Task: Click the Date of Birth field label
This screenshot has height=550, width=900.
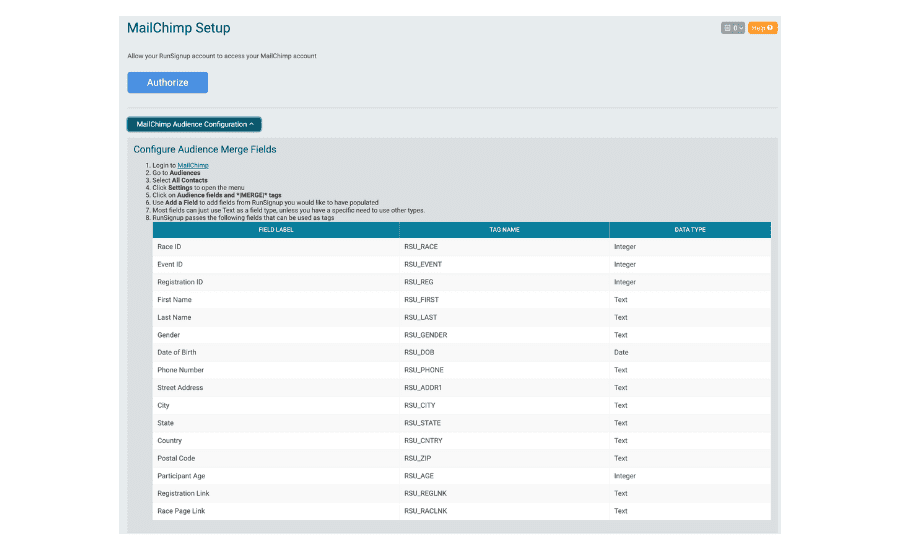Action: [177, 353]
